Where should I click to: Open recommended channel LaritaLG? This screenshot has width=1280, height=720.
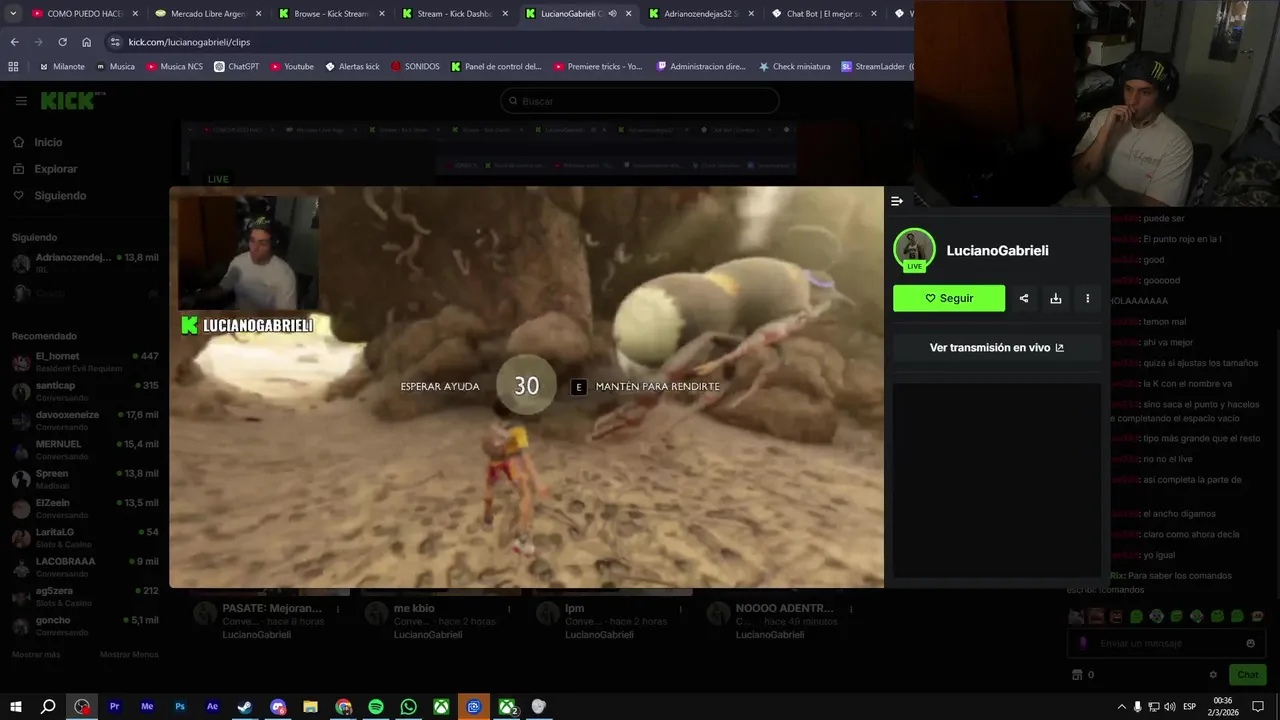[85, 538]
